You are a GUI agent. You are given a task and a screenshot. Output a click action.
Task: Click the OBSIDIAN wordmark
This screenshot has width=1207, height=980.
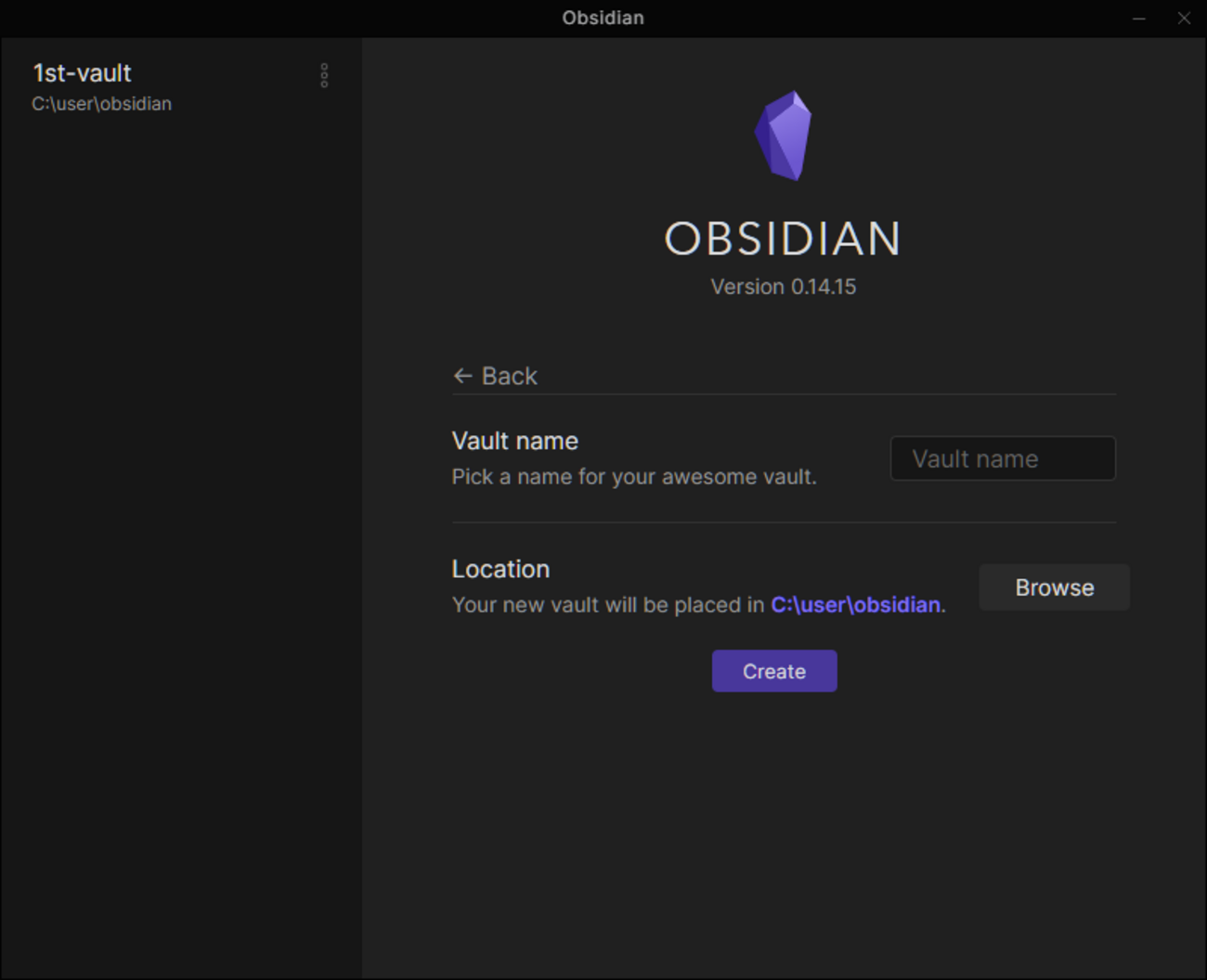(x=783, y=239)
